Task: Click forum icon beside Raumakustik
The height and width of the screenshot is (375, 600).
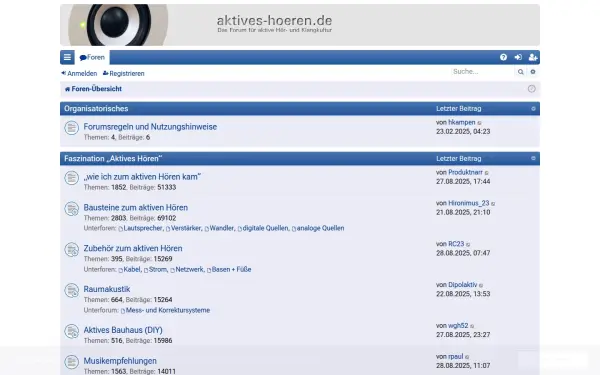Action: [x=72, y=290]
